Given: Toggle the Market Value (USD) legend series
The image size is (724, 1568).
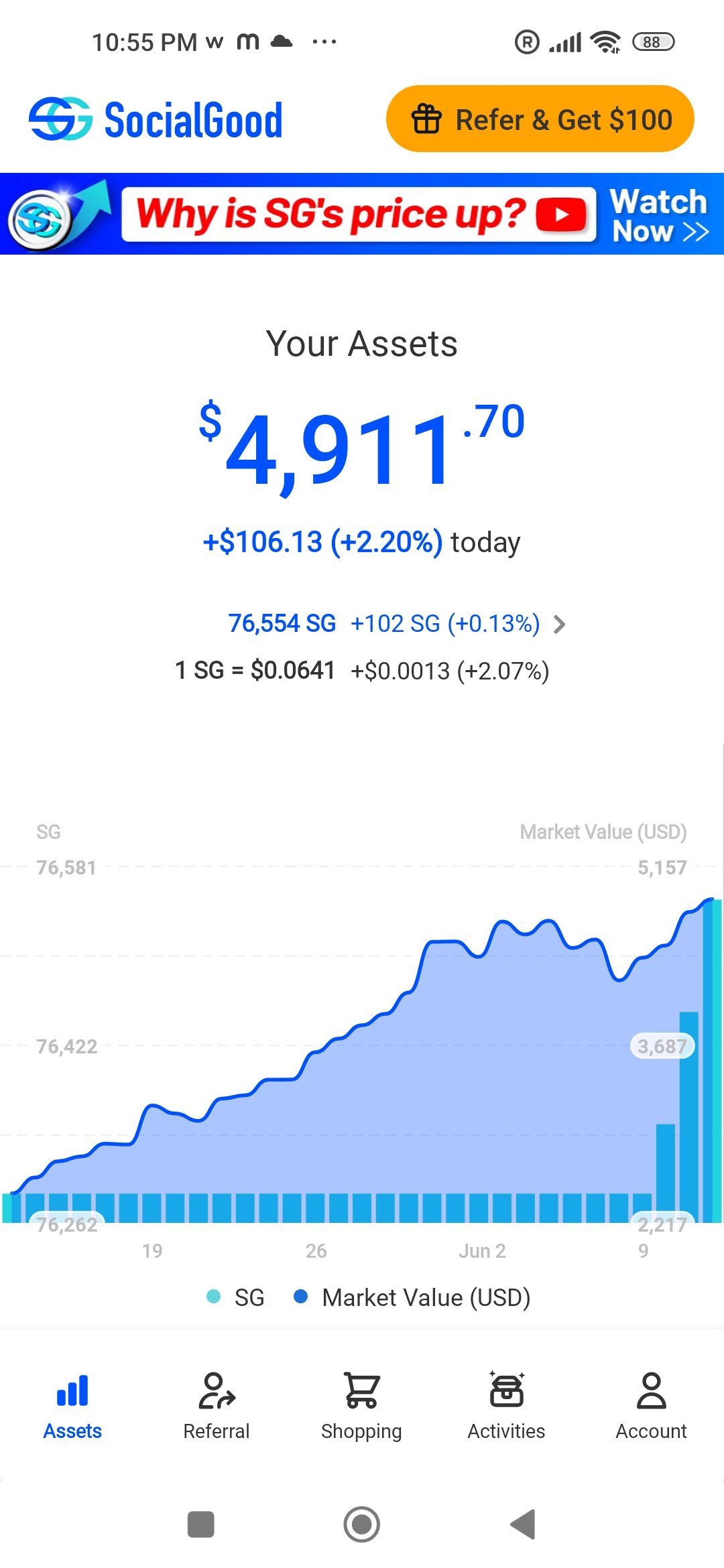Looking at the screenshot, I should point(413,1297).
